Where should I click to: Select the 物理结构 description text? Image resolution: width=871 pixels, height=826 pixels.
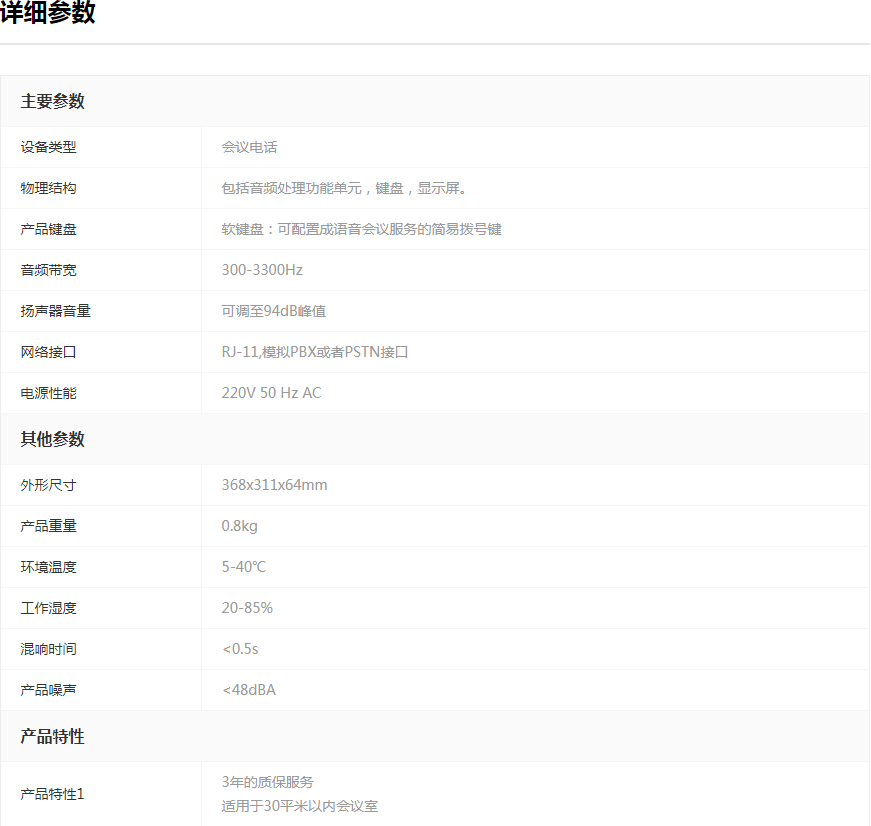[x=344, y=188]
